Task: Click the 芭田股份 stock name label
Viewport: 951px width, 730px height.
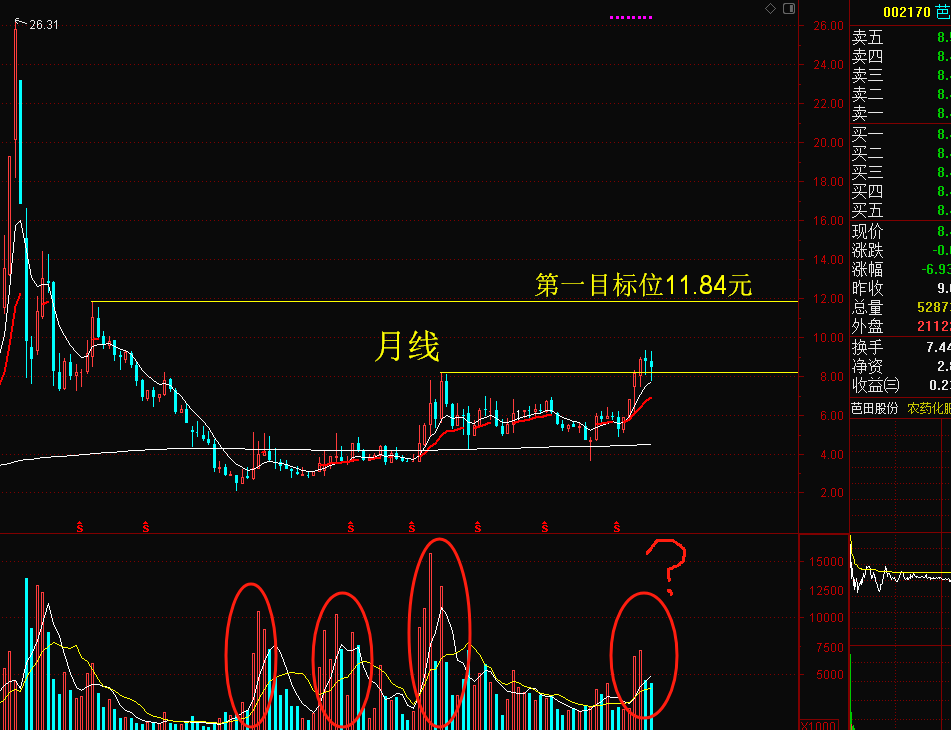Action: point(874,408)
